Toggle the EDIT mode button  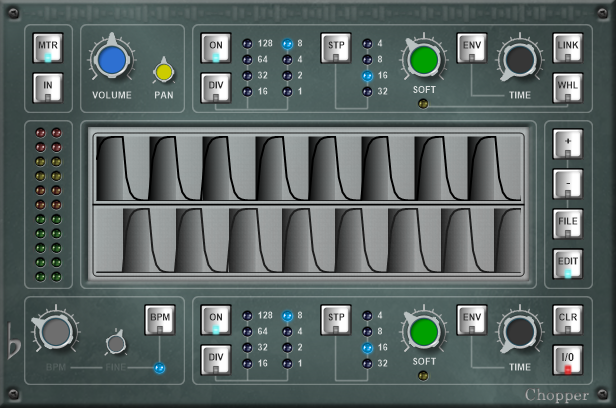point(567,263)
